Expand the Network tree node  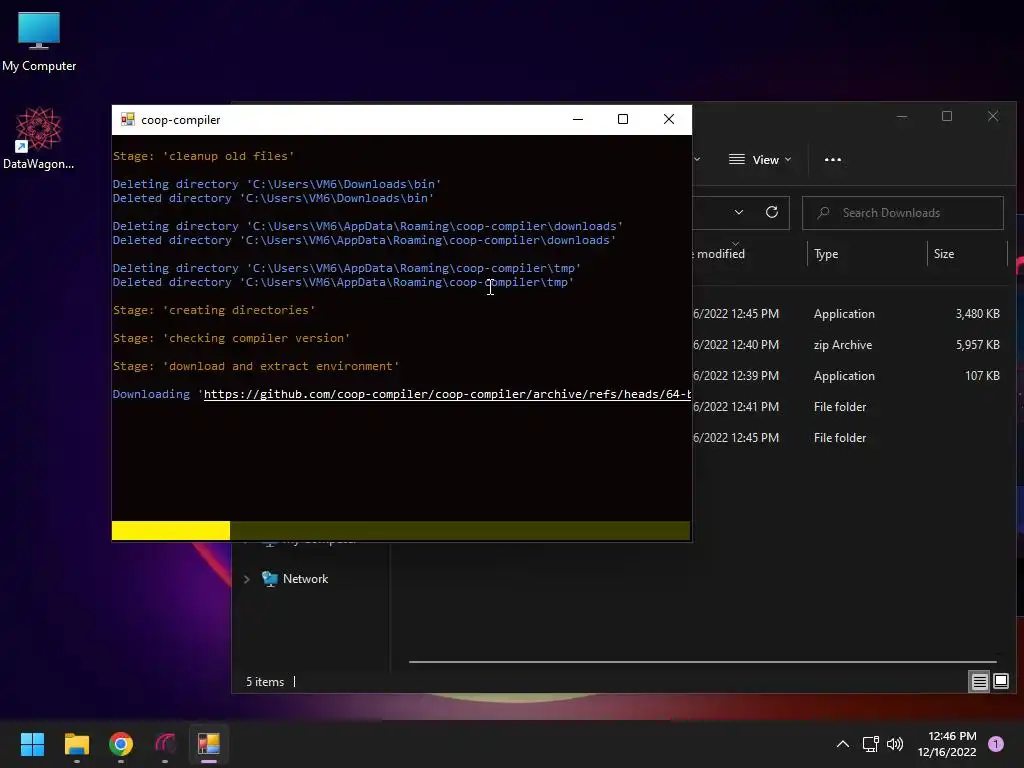coord(246,579)
